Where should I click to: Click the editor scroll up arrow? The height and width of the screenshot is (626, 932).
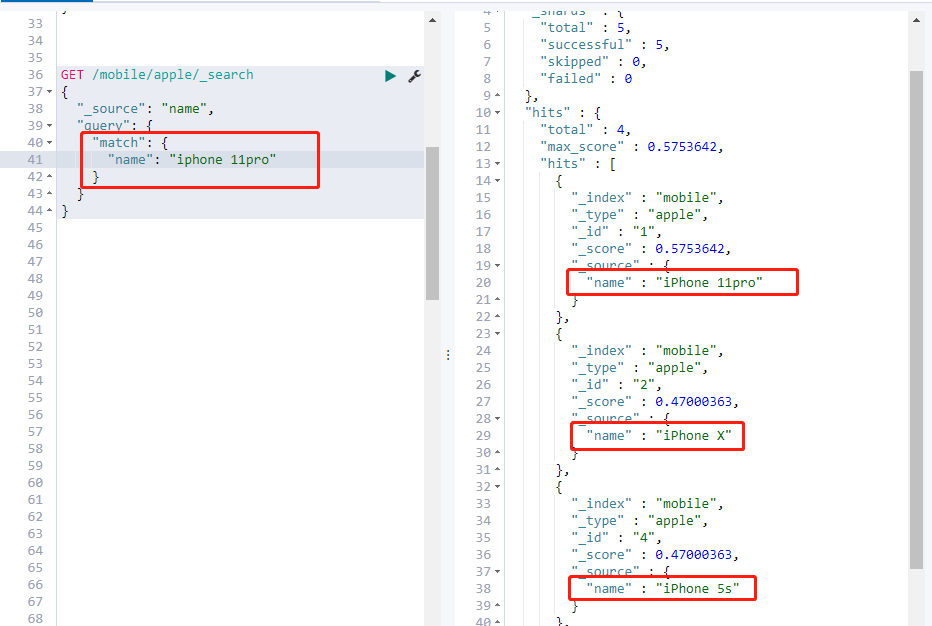(x=432, y=20)
